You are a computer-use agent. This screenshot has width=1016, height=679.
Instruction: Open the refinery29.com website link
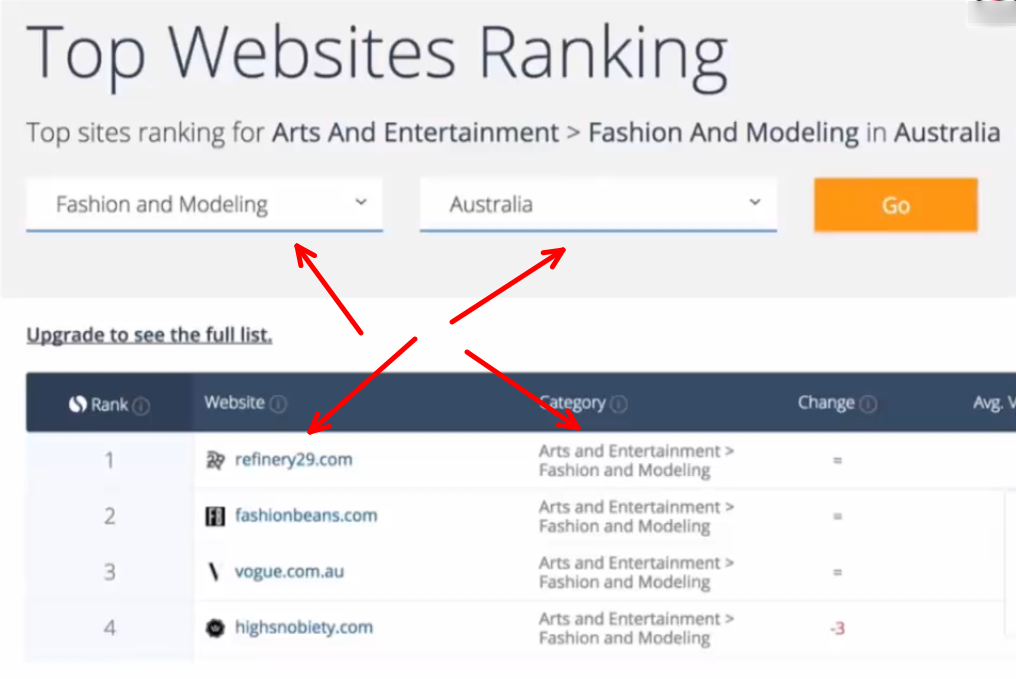point(293,460)
